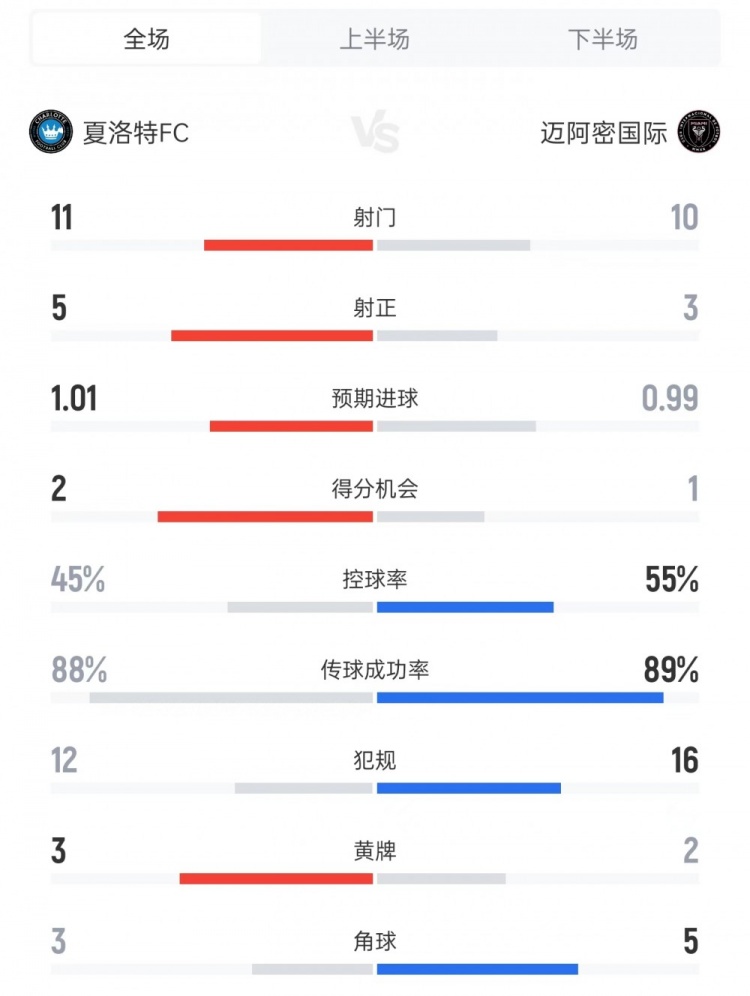Select the 预期进球 (expected goals) stat
The image size is (750, 996).
click(375, 398)
